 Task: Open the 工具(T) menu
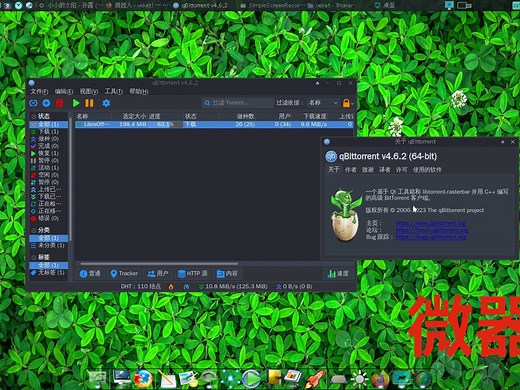(113, 91)
